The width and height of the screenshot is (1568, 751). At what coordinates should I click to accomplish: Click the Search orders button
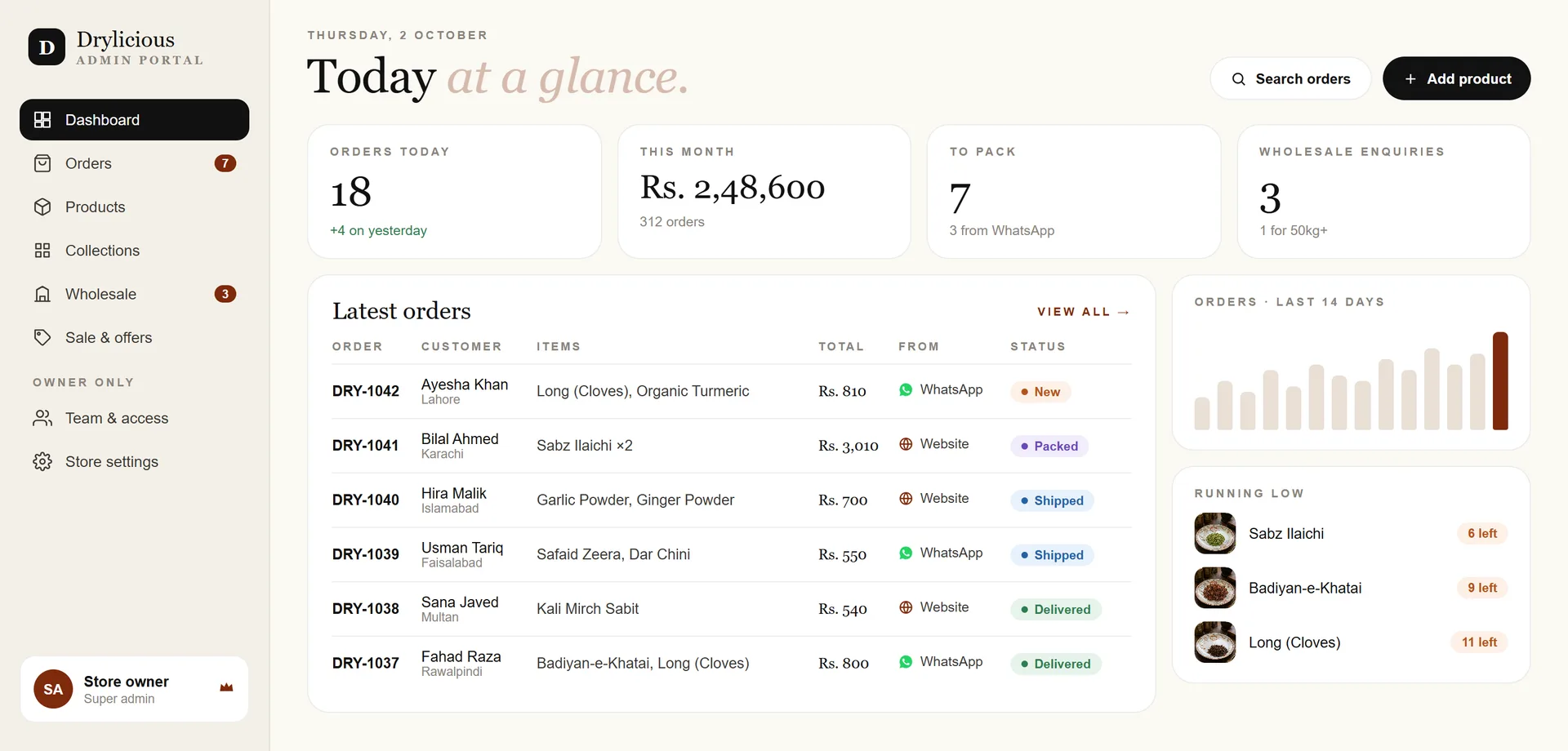[x=1290, y=78]
